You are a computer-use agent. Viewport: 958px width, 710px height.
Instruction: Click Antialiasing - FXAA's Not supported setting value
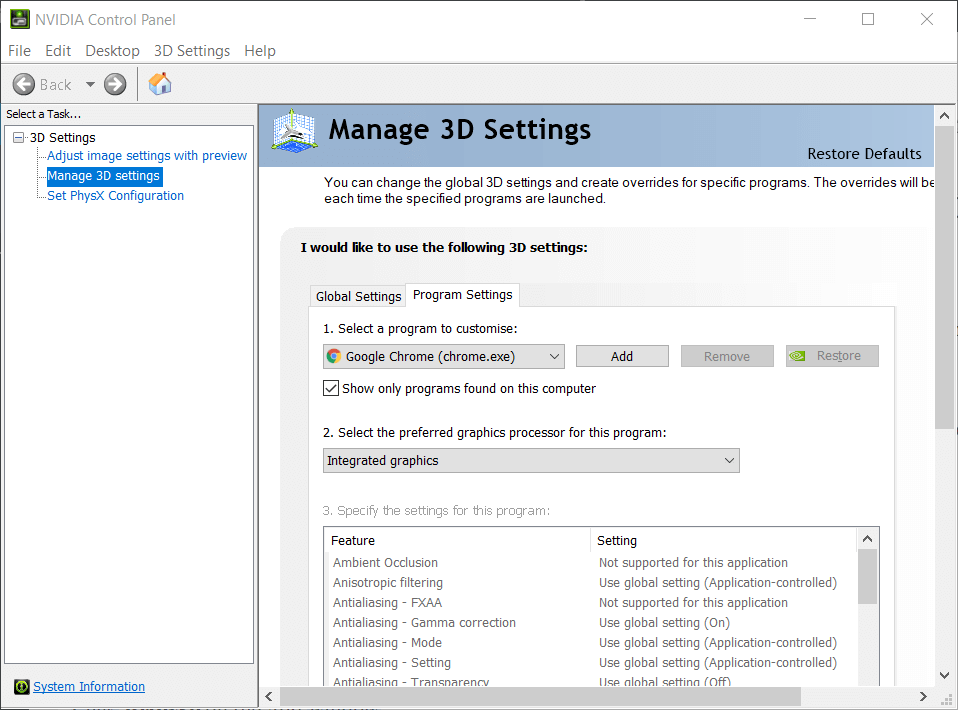693,603
